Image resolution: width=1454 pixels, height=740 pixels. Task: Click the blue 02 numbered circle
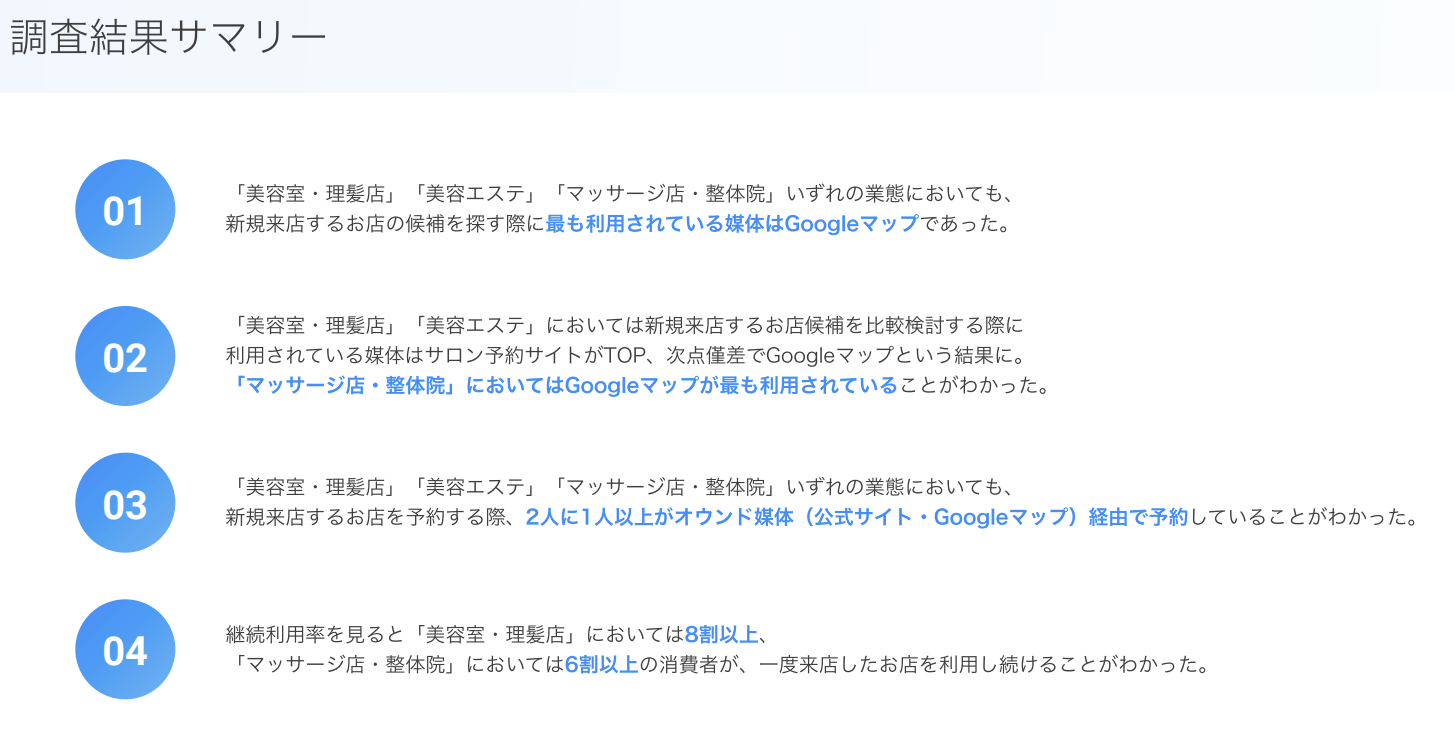click(x=125, y=357)
